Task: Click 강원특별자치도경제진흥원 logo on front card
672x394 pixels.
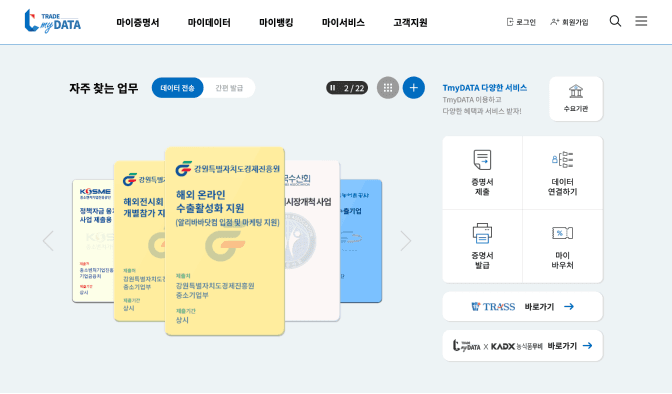Action: click(x=228, y=168)
